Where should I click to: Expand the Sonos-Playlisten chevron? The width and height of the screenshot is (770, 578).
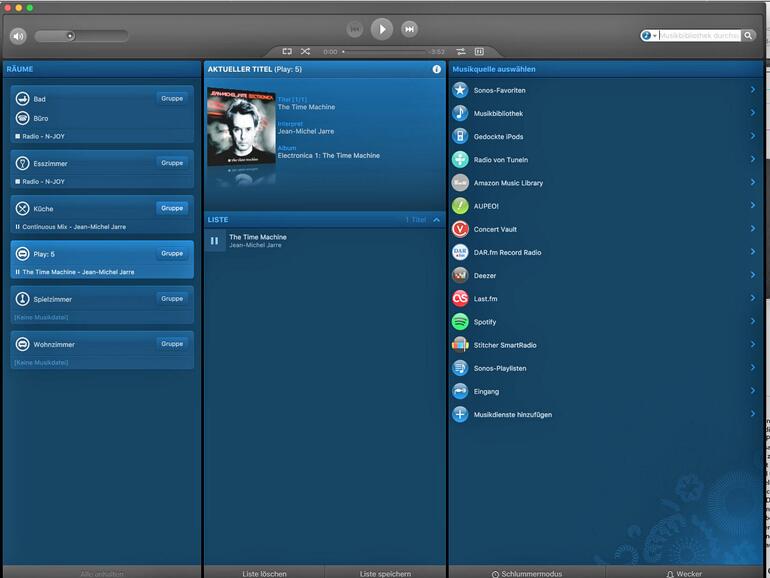click(753, 367)
